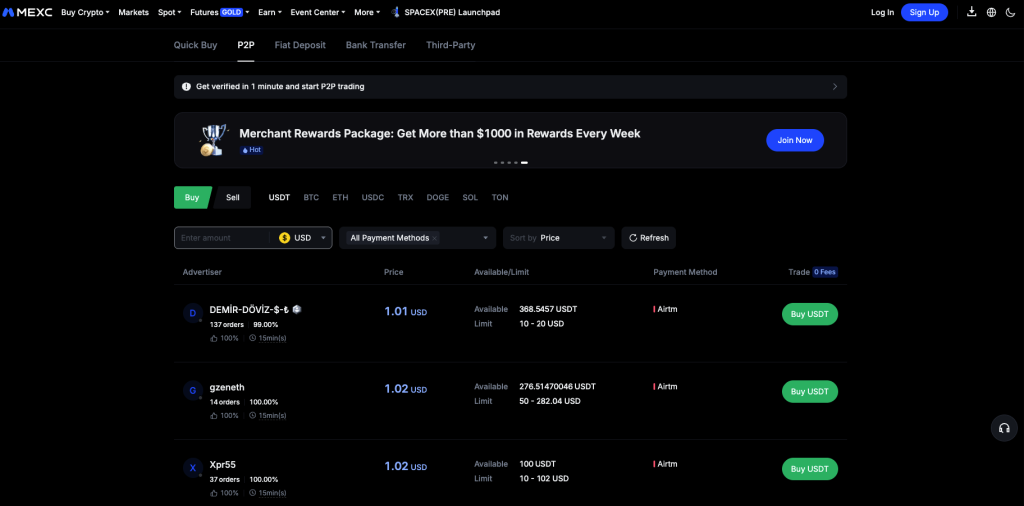Expand the Spot menu
1024x506 pixels.
(170, 12)
